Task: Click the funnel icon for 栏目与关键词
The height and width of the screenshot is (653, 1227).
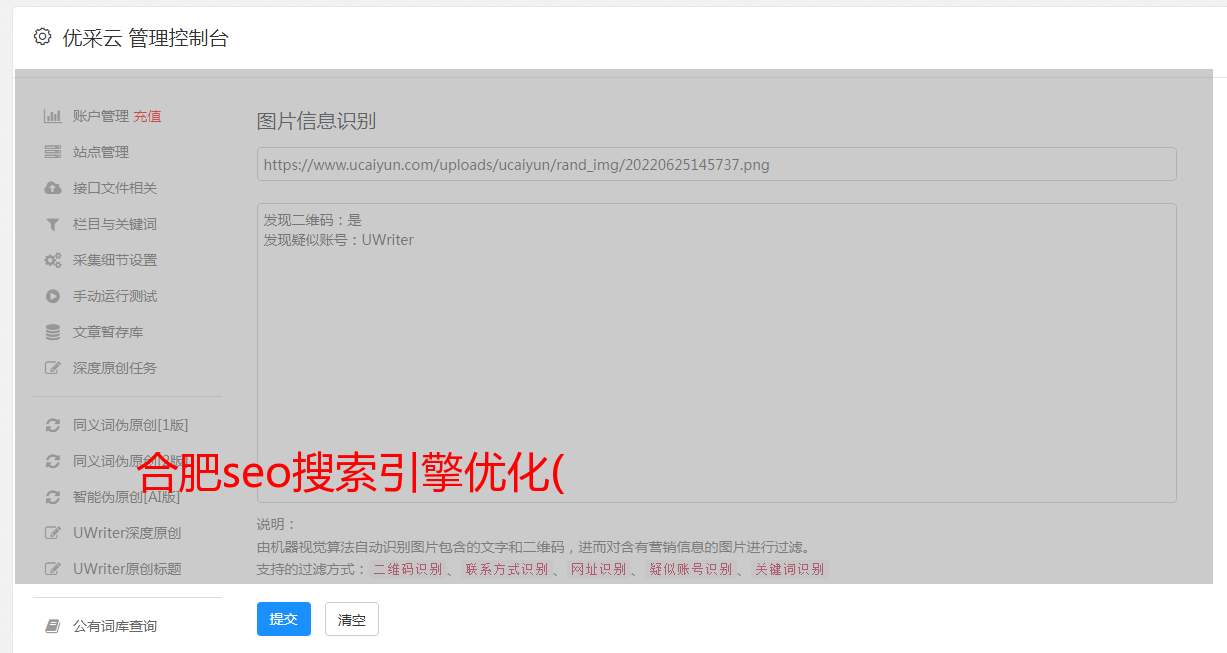Action: tap(52, 224)
